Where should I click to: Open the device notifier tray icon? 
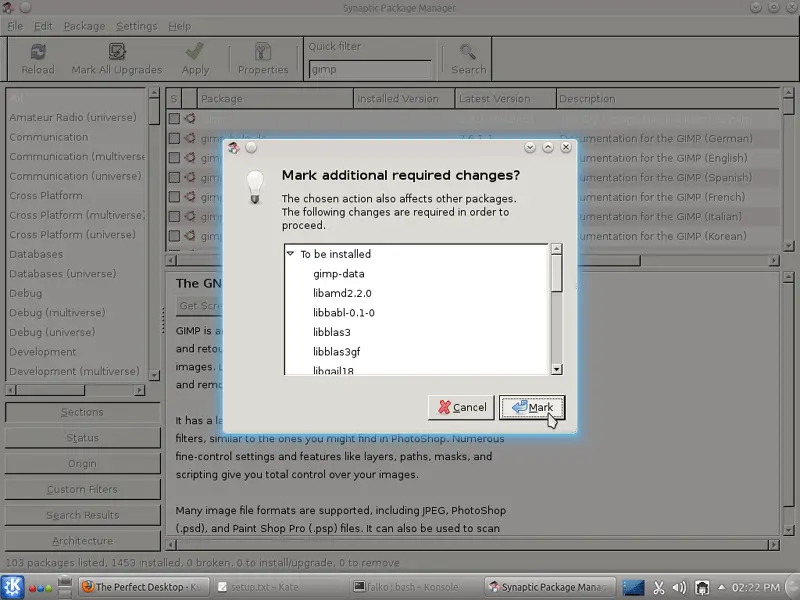[702, 588]
